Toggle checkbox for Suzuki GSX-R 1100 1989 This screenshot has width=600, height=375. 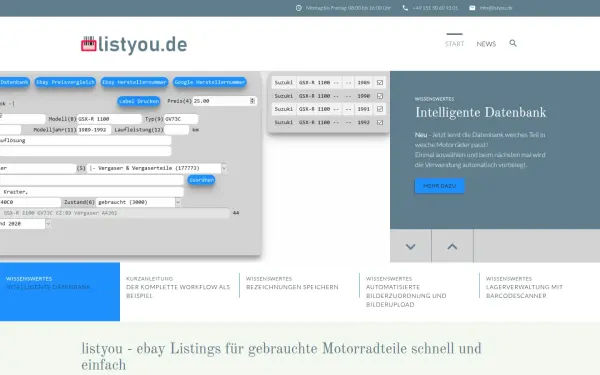point(380,82)
